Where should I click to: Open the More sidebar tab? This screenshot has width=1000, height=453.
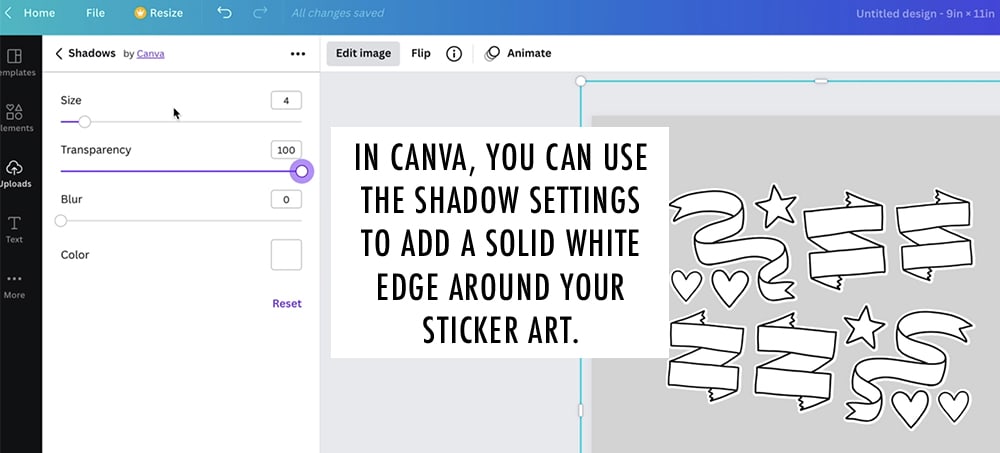[14, 285]
